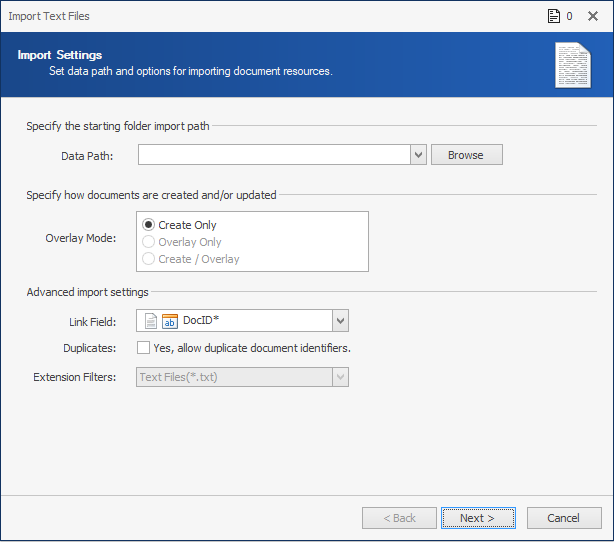Click the document counter number 0
The height and width of the screenshot is (542, 614).
click(569, 16)
